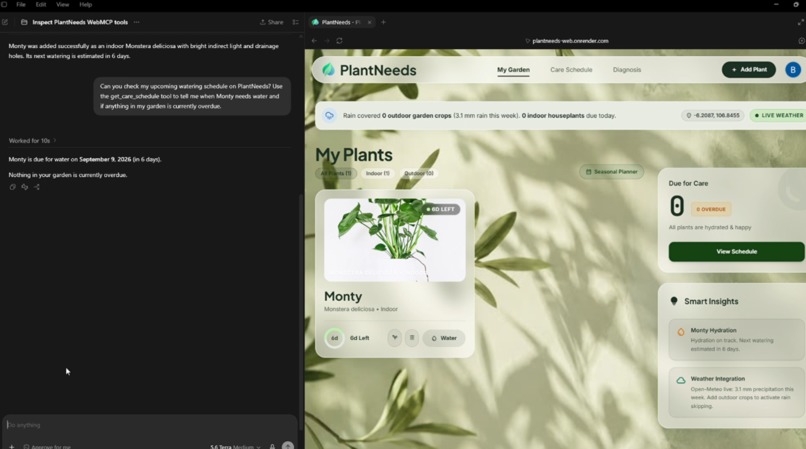Screen dimensions: 806x449
Task: Open the Help menu
Action: (x=85, y=5)
